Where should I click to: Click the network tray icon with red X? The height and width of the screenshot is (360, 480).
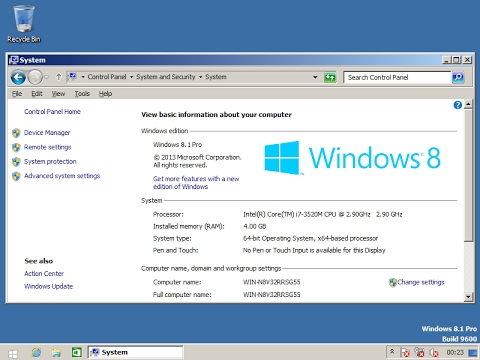[x=419, y=352]
